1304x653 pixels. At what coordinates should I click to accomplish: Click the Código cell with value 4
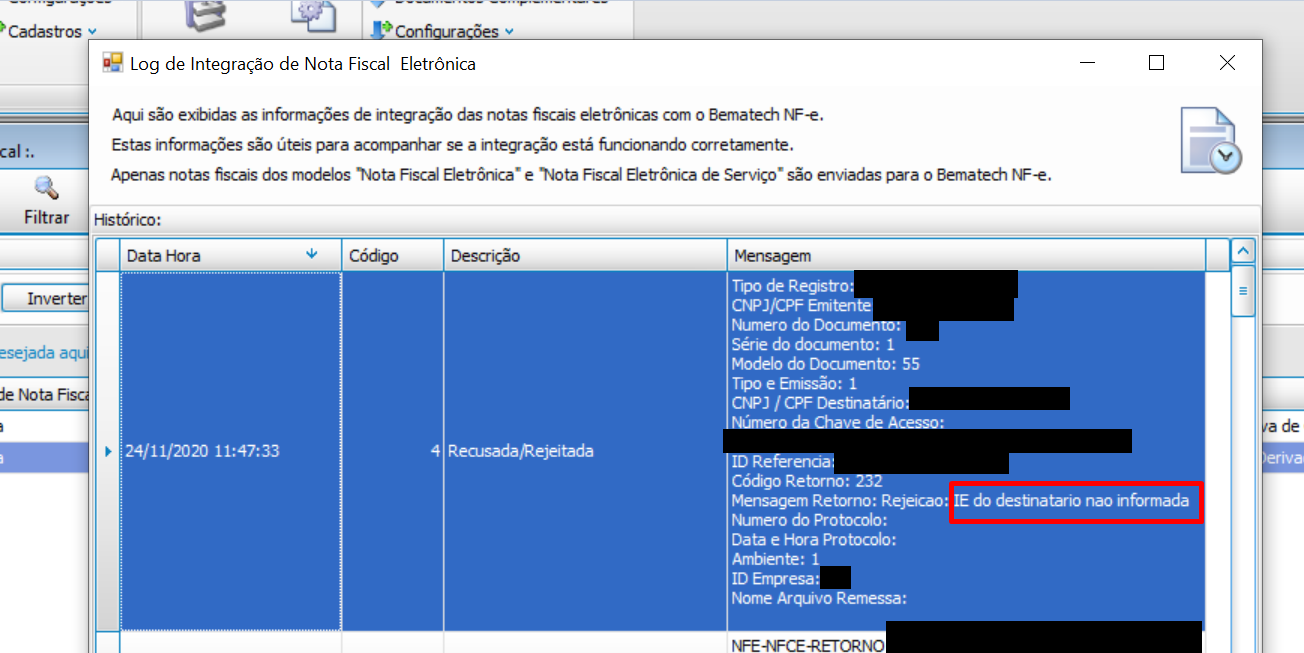[x=392, y=451]
